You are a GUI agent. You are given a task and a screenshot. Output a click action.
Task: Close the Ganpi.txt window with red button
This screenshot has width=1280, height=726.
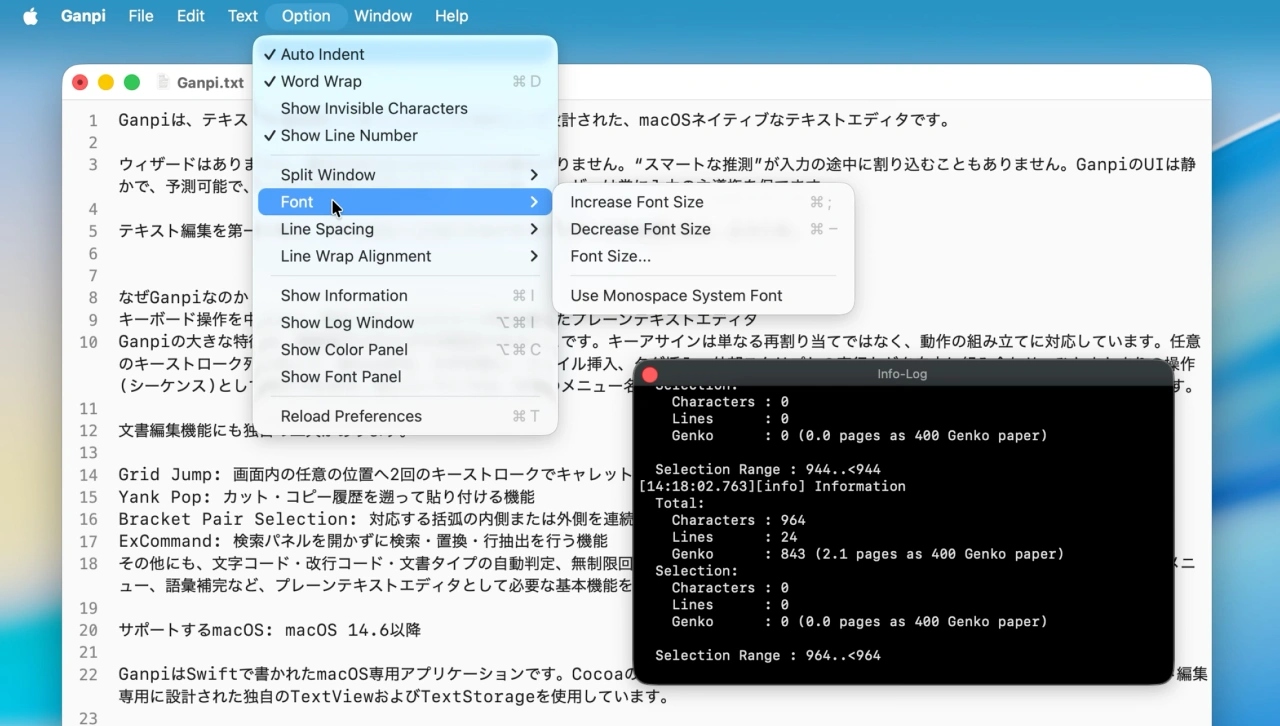(80, 83)
